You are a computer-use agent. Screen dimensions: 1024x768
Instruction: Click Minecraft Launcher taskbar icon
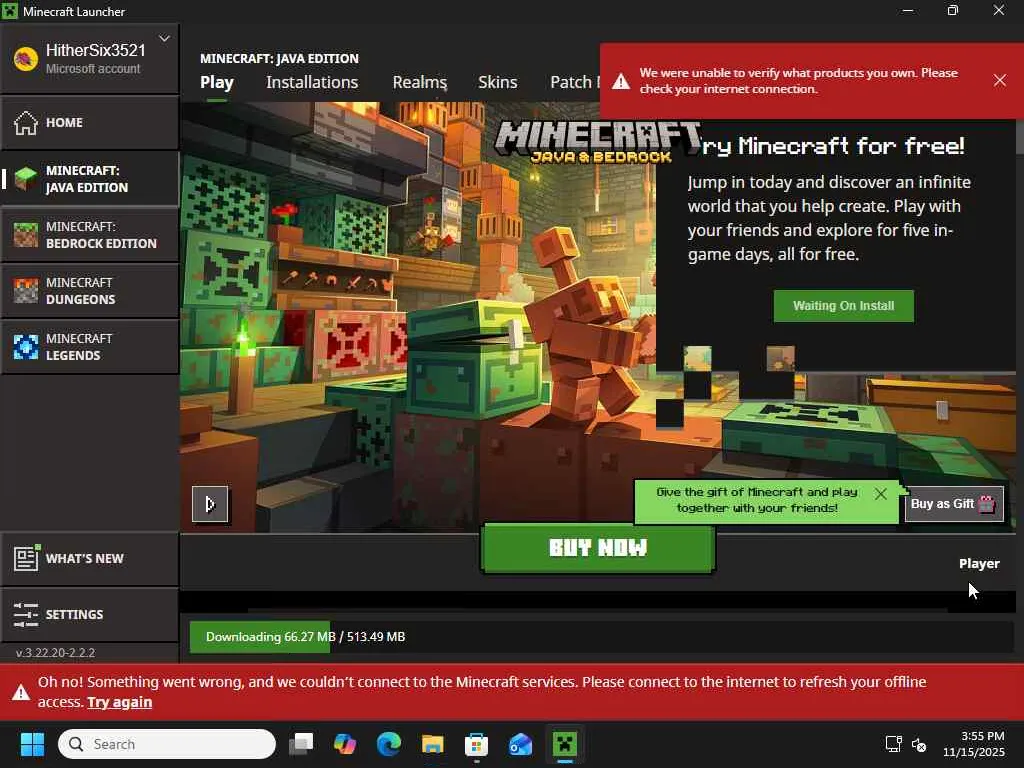click(564, 744)
